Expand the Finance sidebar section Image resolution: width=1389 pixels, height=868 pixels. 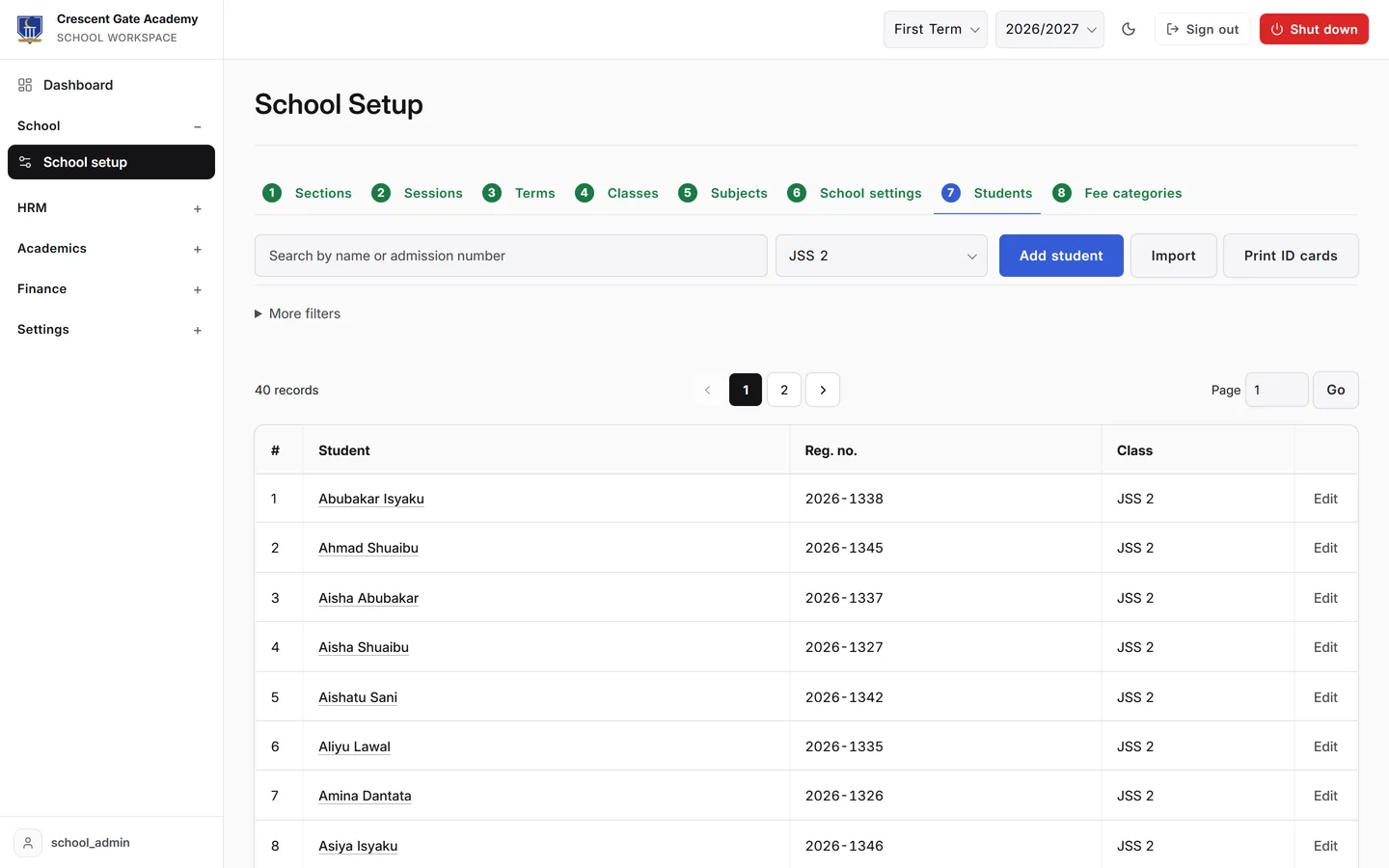coord(198,289)
